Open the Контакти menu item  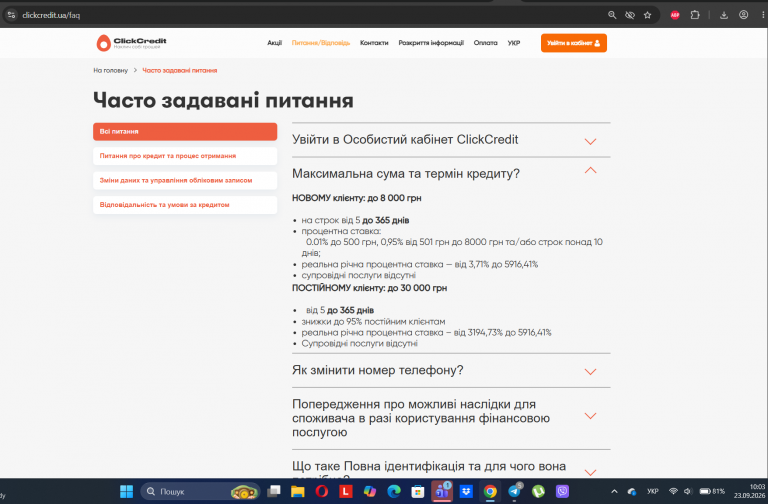point(374,43)
